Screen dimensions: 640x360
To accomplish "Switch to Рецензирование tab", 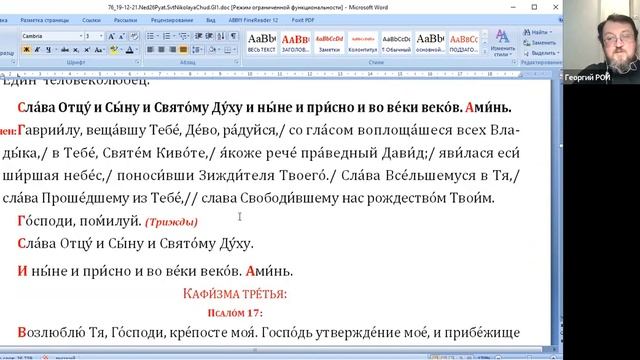I will point(172,20).
